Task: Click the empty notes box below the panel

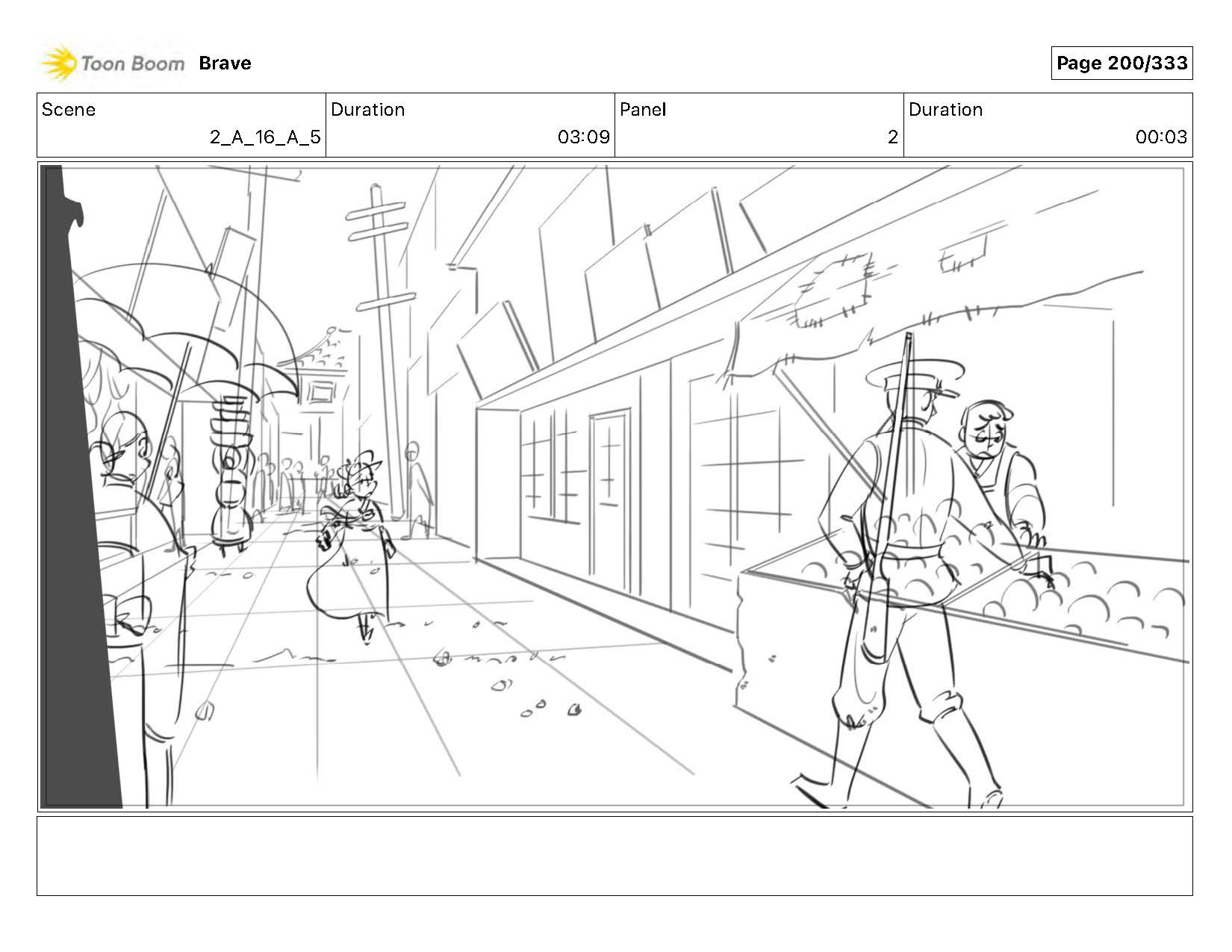Action: pyautogui.click(x=615, y=856)
